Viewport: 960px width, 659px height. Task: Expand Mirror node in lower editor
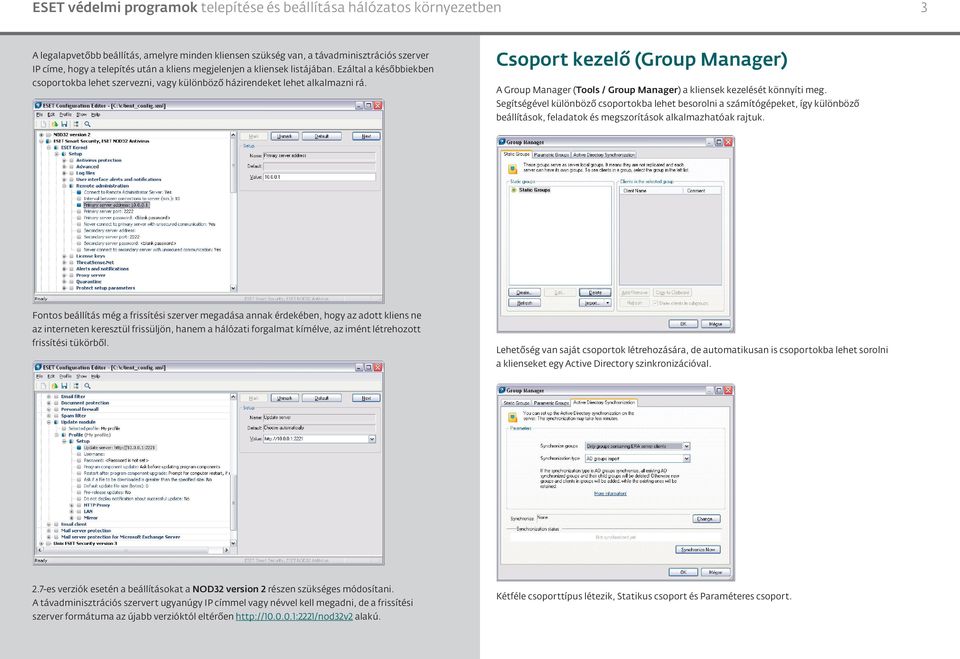tap(72, 518)
